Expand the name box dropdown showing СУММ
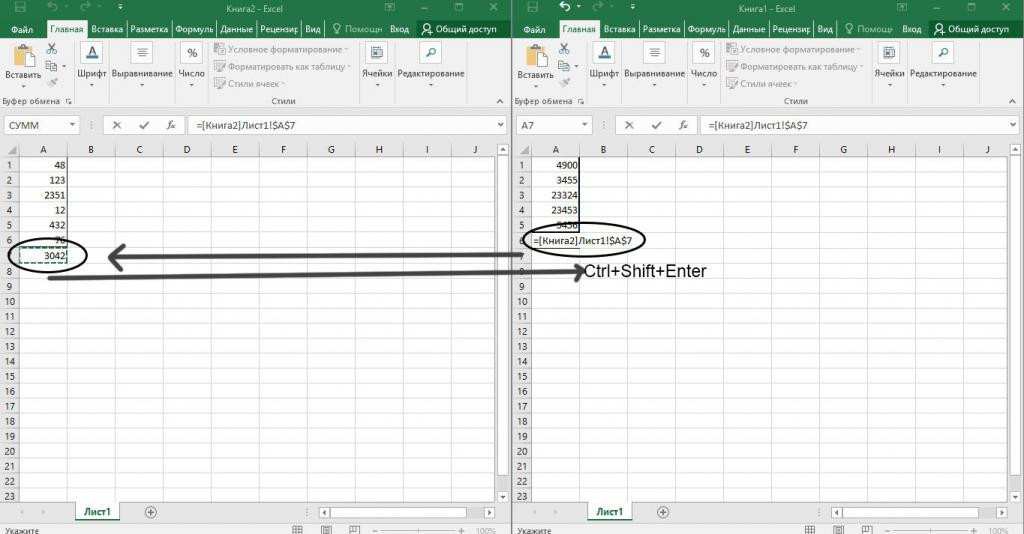The width and height of the screenshot is (1024, 534). (72, 125)
